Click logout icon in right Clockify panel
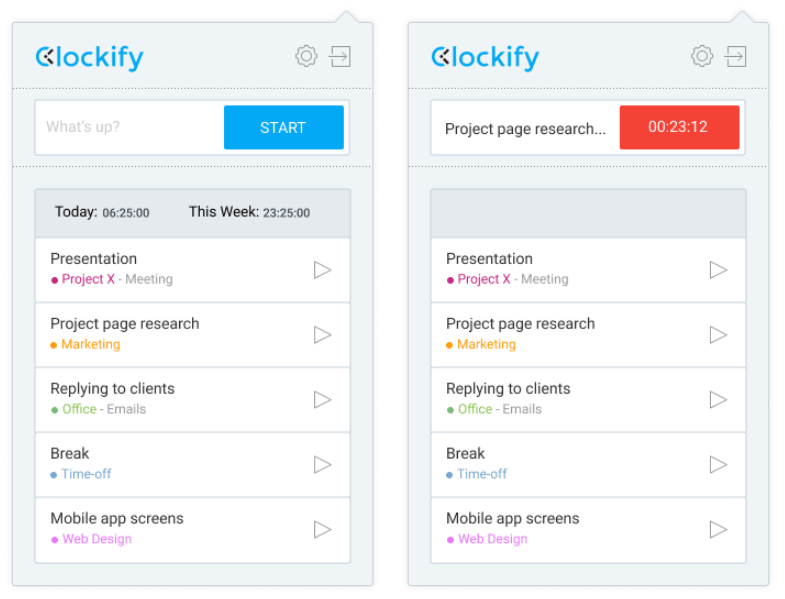 [735, 56]
